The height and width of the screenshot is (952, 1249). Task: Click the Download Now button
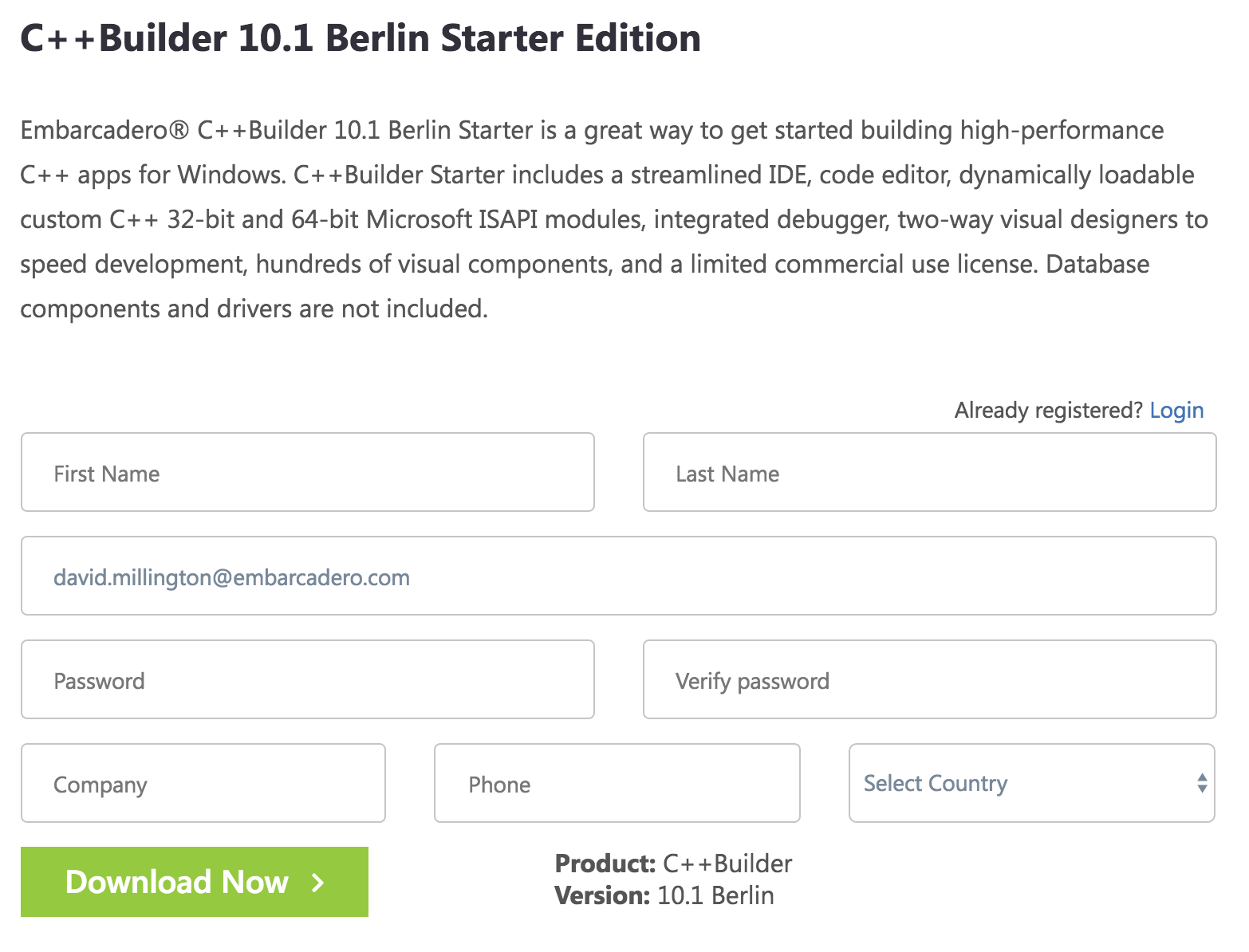point(195,882)
